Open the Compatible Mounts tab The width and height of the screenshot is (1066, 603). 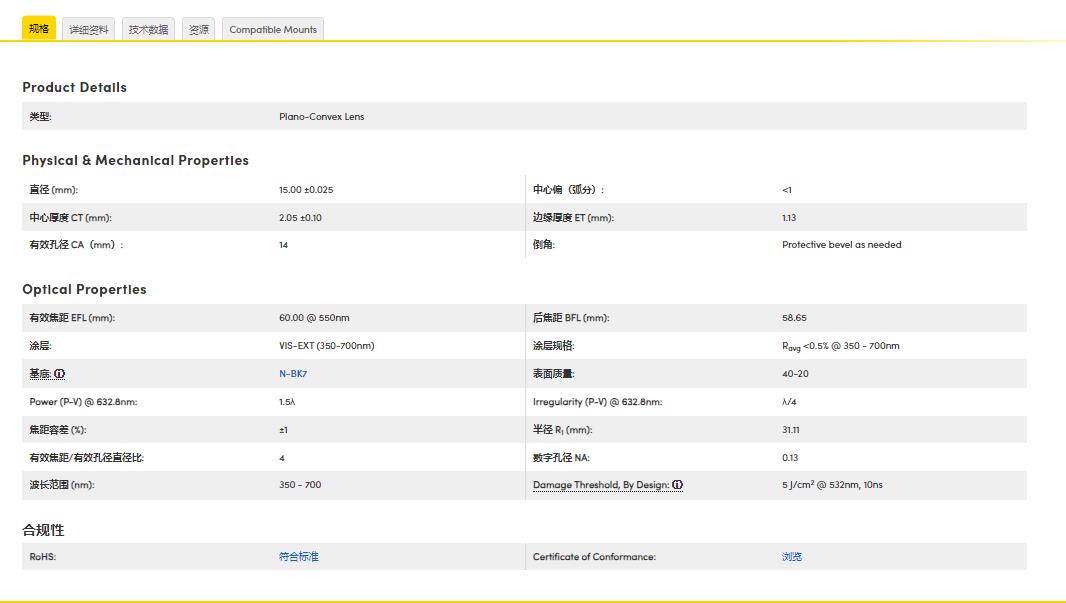[273, 28]
